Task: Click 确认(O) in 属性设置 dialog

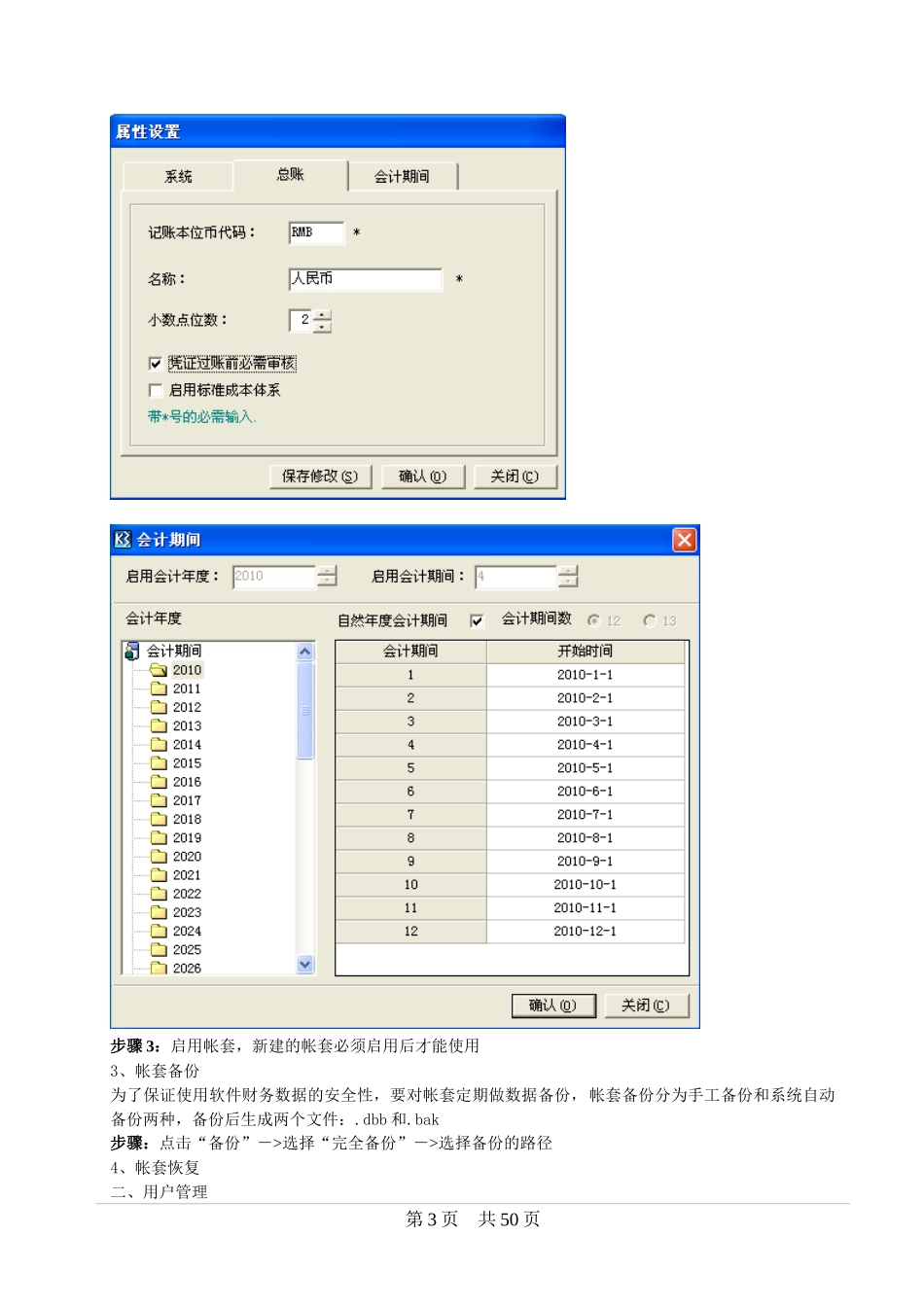Action: pos(422,477)
